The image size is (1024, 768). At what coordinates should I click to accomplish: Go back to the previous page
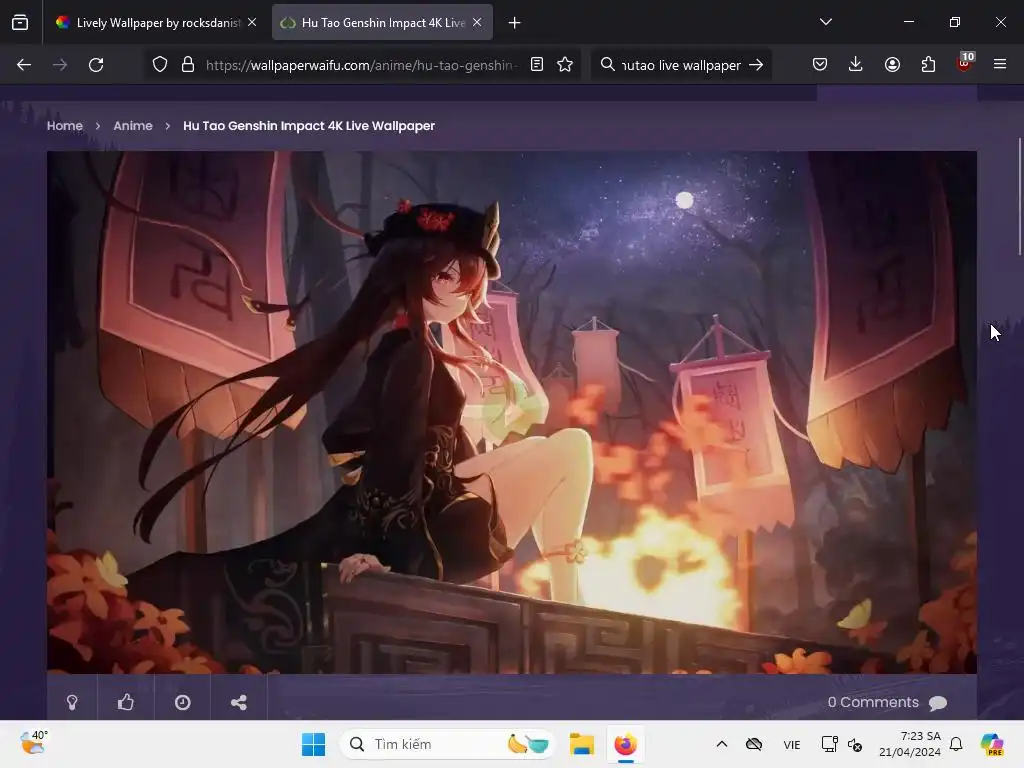24,65
